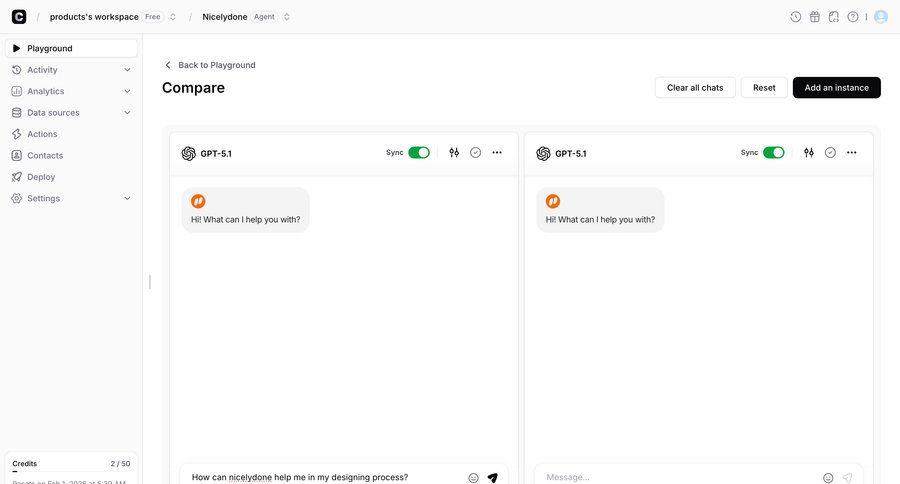The image size is (900, 484).
Task: Click the Deploy rocket icon
Action: tap(17, 177)
